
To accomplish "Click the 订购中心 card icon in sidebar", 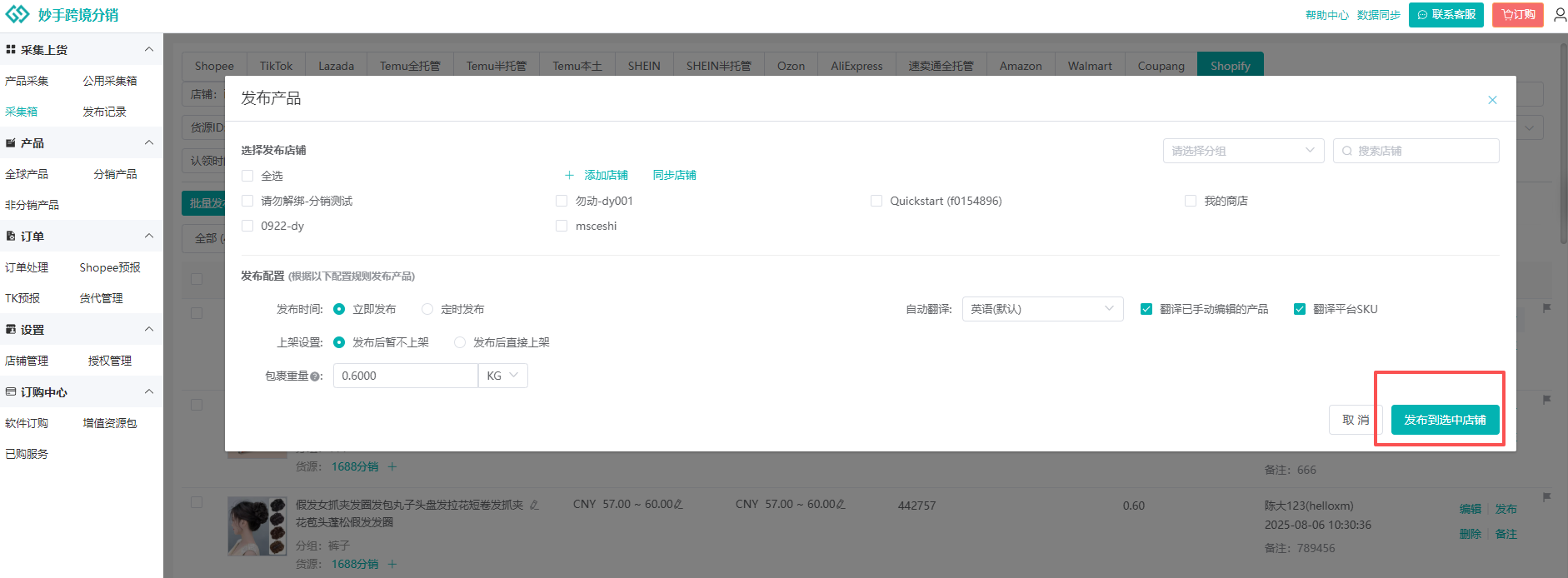I will tap(11, 391).
